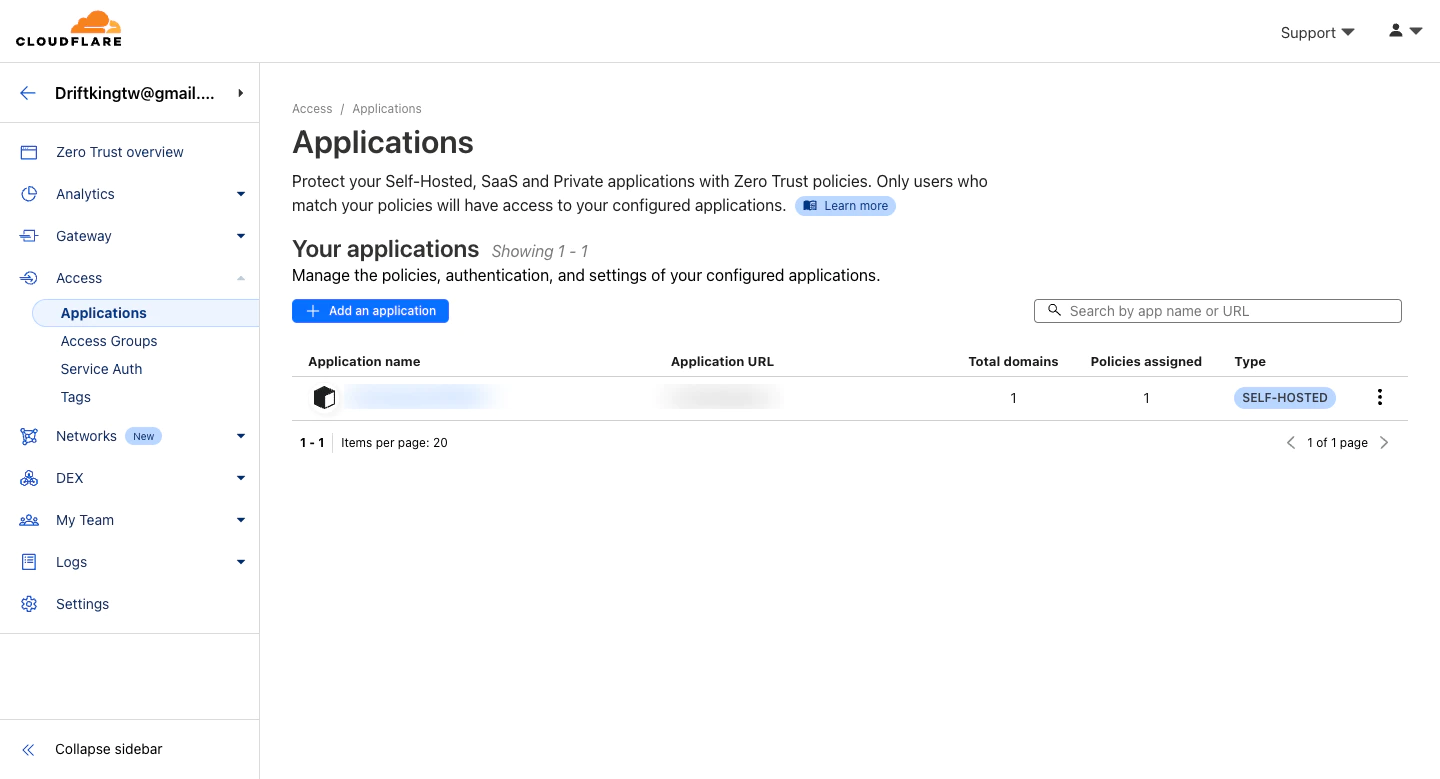Click the Showing 1 - 1 text
This screenshot has height=779, width=1440.
point(540,251)
